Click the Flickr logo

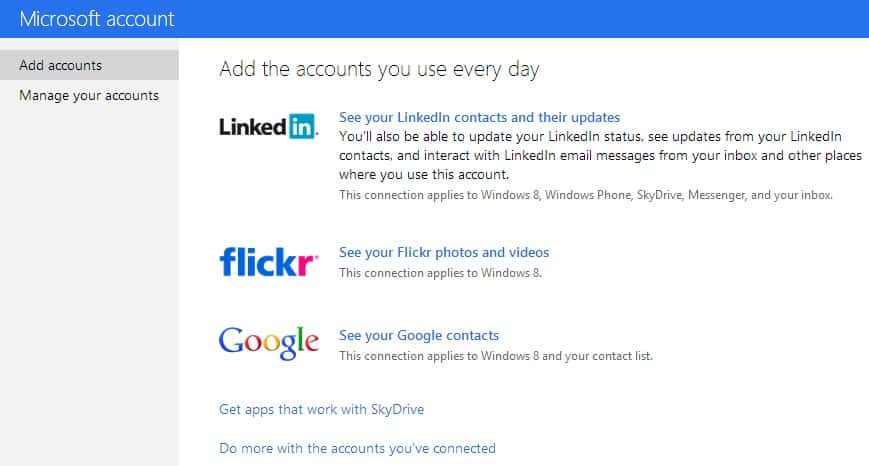[x=268, y=262]
